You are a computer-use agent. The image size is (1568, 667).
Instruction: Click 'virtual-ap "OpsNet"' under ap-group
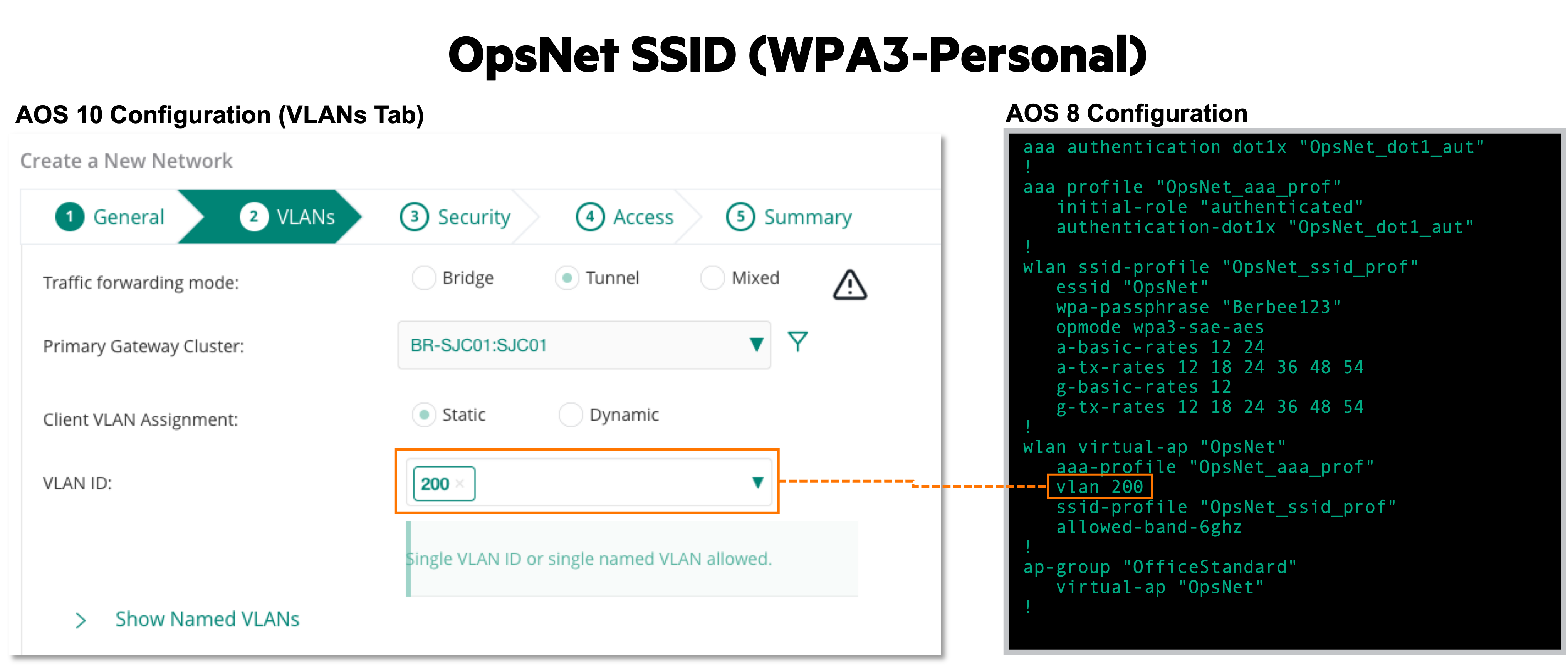pos(1160,587)
